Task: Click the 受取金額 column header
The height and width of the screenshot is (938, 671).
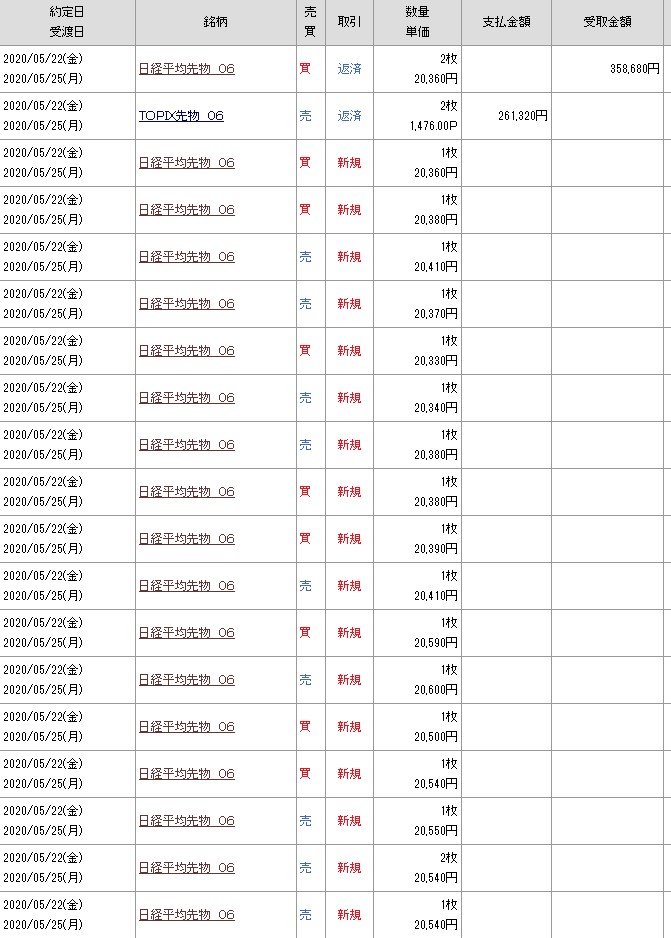Action: click(x=611, y=23)
